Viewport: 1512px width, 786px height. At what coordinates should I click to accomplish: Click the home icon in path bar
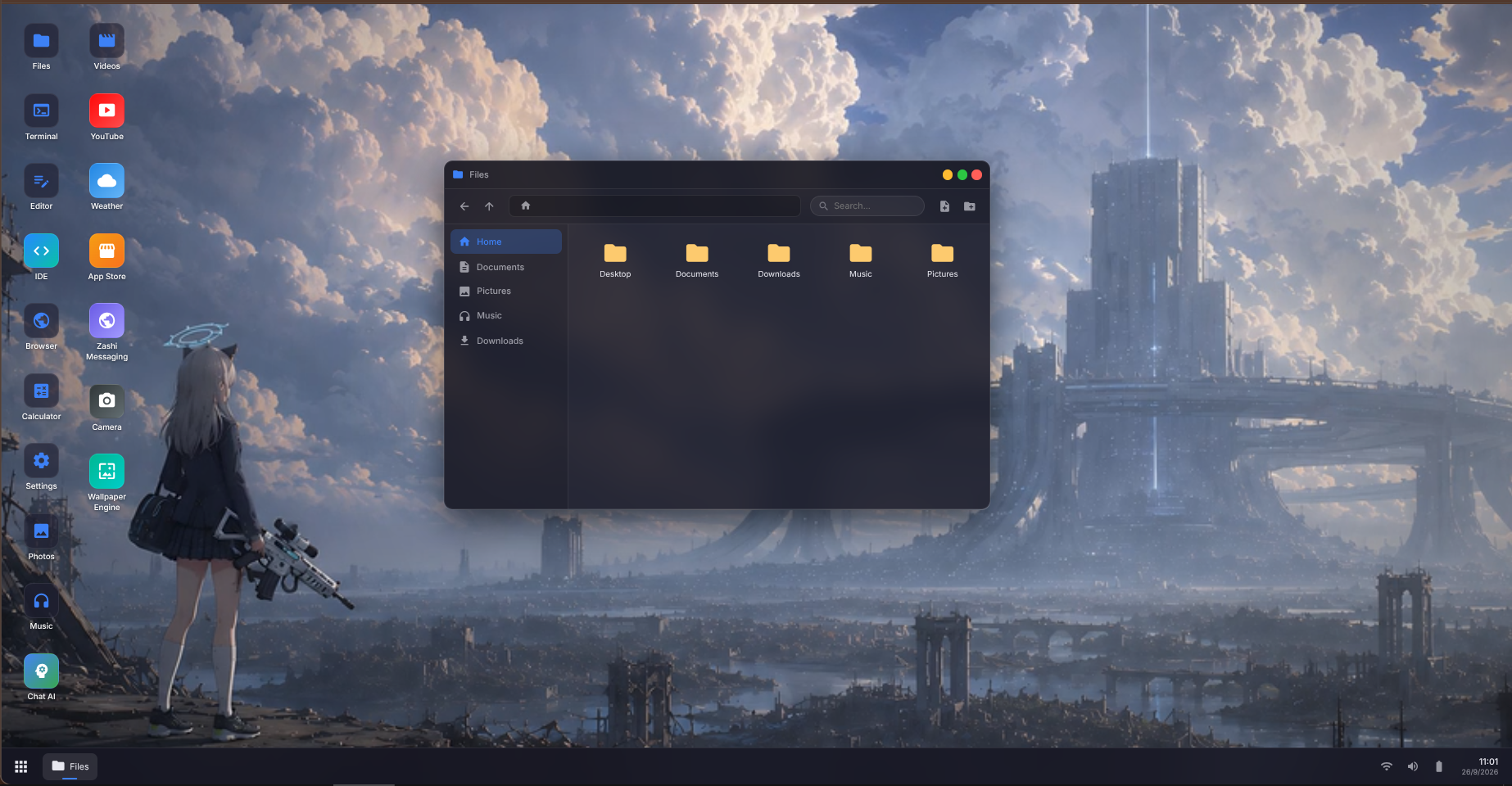(x=526, y=206)
